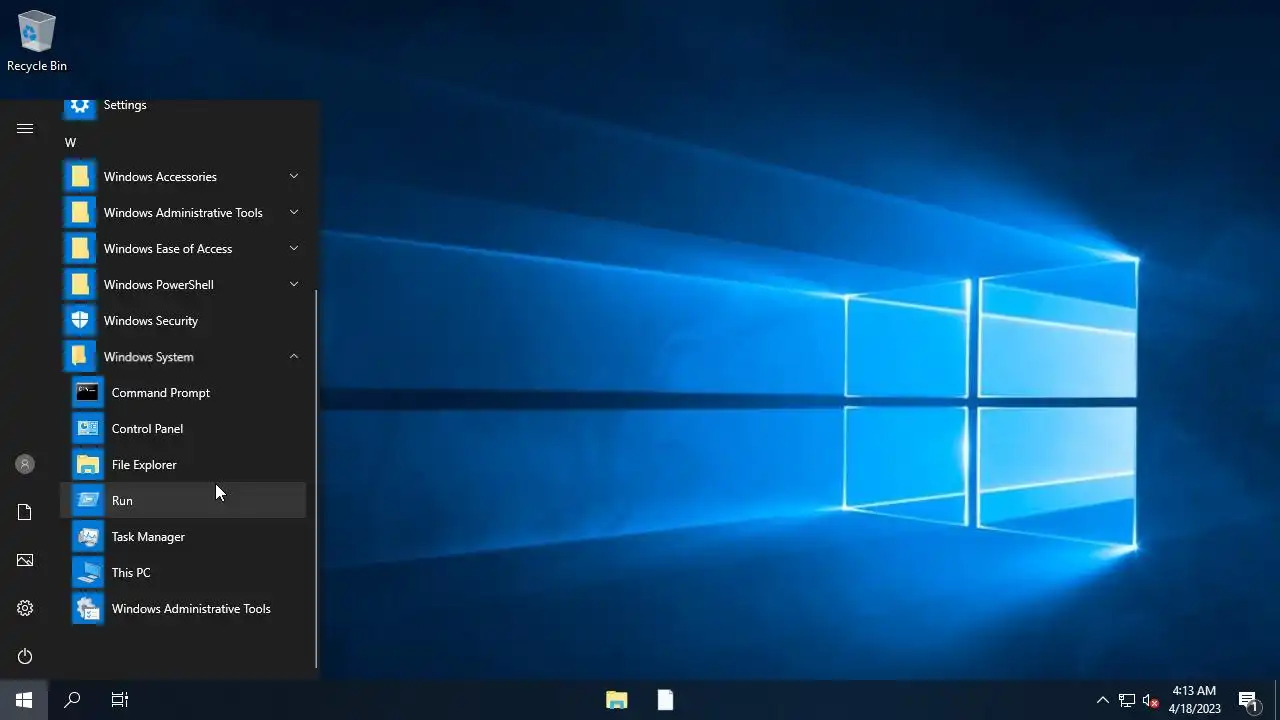This screenshot has height=720, width=1280.
Task: Select the "Command Prompt" label
Action: coord(161,393)
